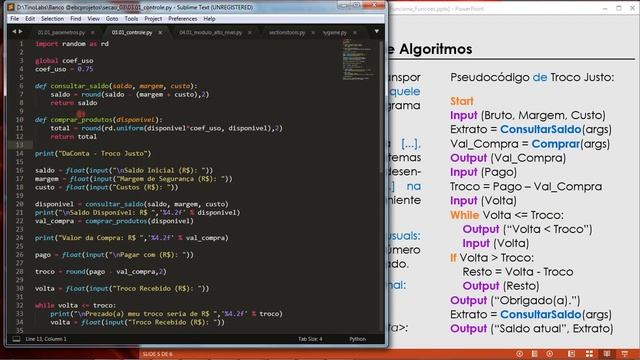Select the 03.01_controle.py tab

(x=132, y=32)
